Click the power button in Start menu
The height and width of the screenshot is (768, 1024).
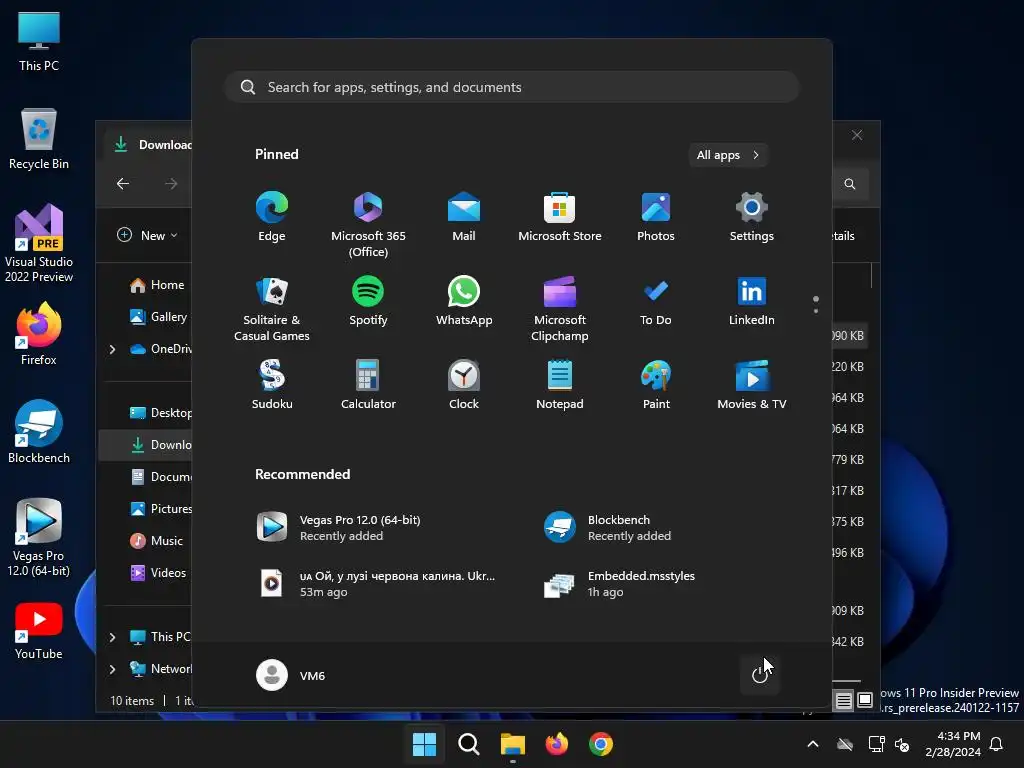pyautogui.click(x=760, y=675)
